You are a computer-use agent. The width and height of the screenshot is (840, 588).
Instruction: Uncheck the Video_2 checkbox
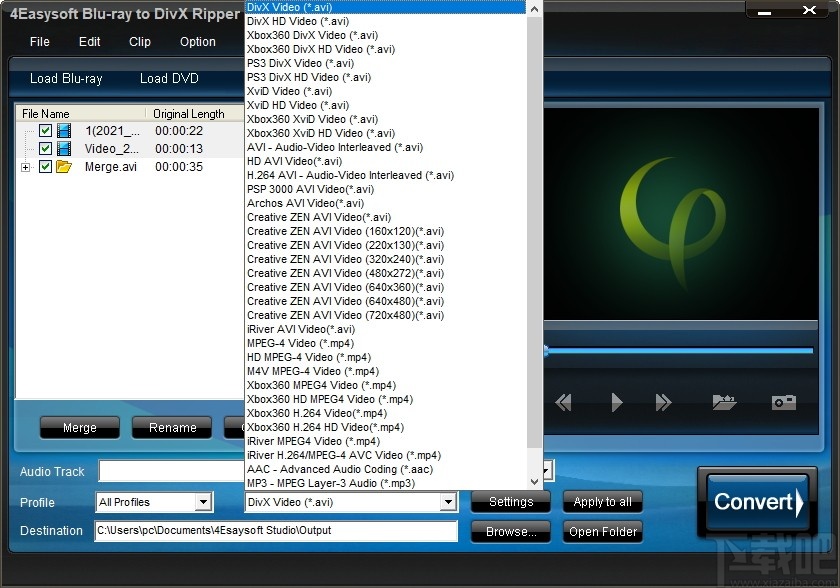pyautogui.click(x=45, y=148)
